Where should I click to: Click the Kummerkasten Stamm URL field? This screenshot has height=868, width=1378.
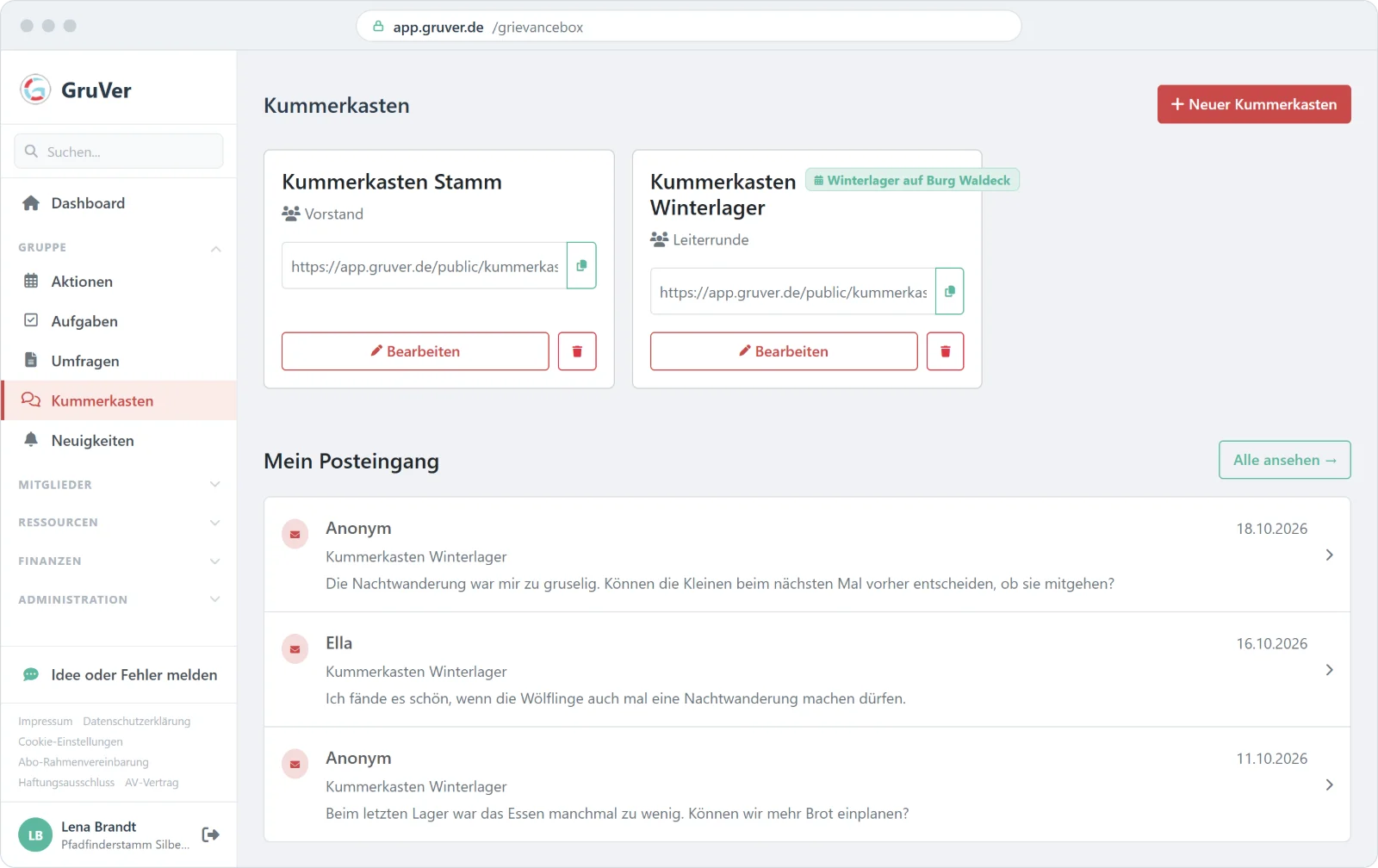click(425, 265)
